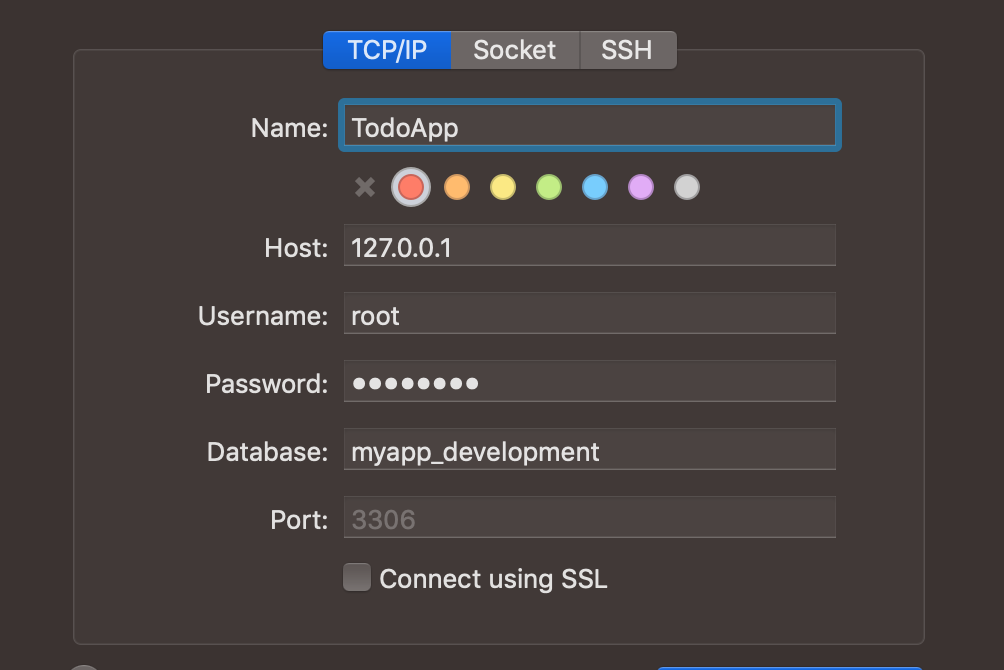Image resolution: width=1004 pixels, height=670 pixels.
Task: Enable Connect using SSL checkbox
Action: point(357,578)
